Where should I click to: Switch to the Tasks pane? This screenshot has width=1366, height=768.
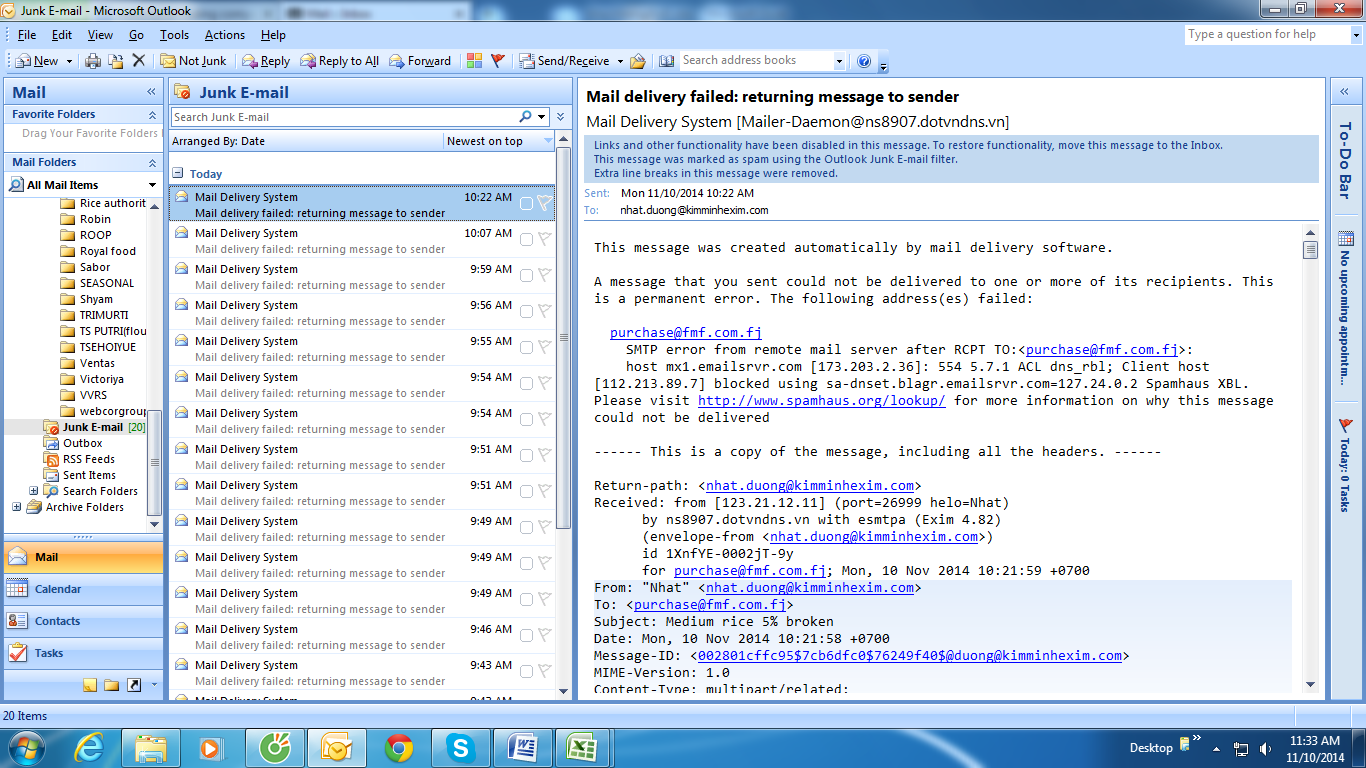coord(83,653)
